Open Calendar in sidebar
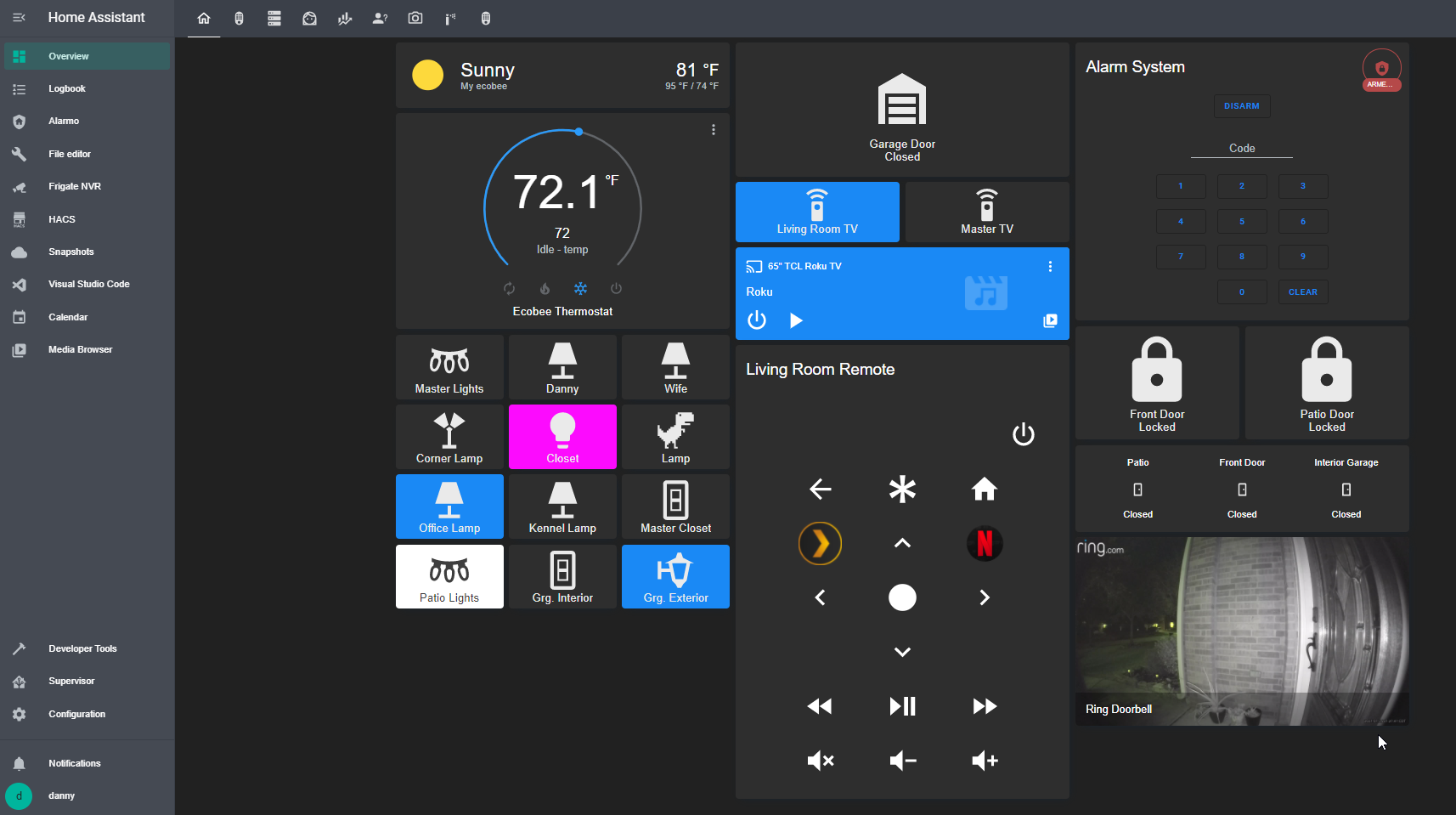 [87, 317]
